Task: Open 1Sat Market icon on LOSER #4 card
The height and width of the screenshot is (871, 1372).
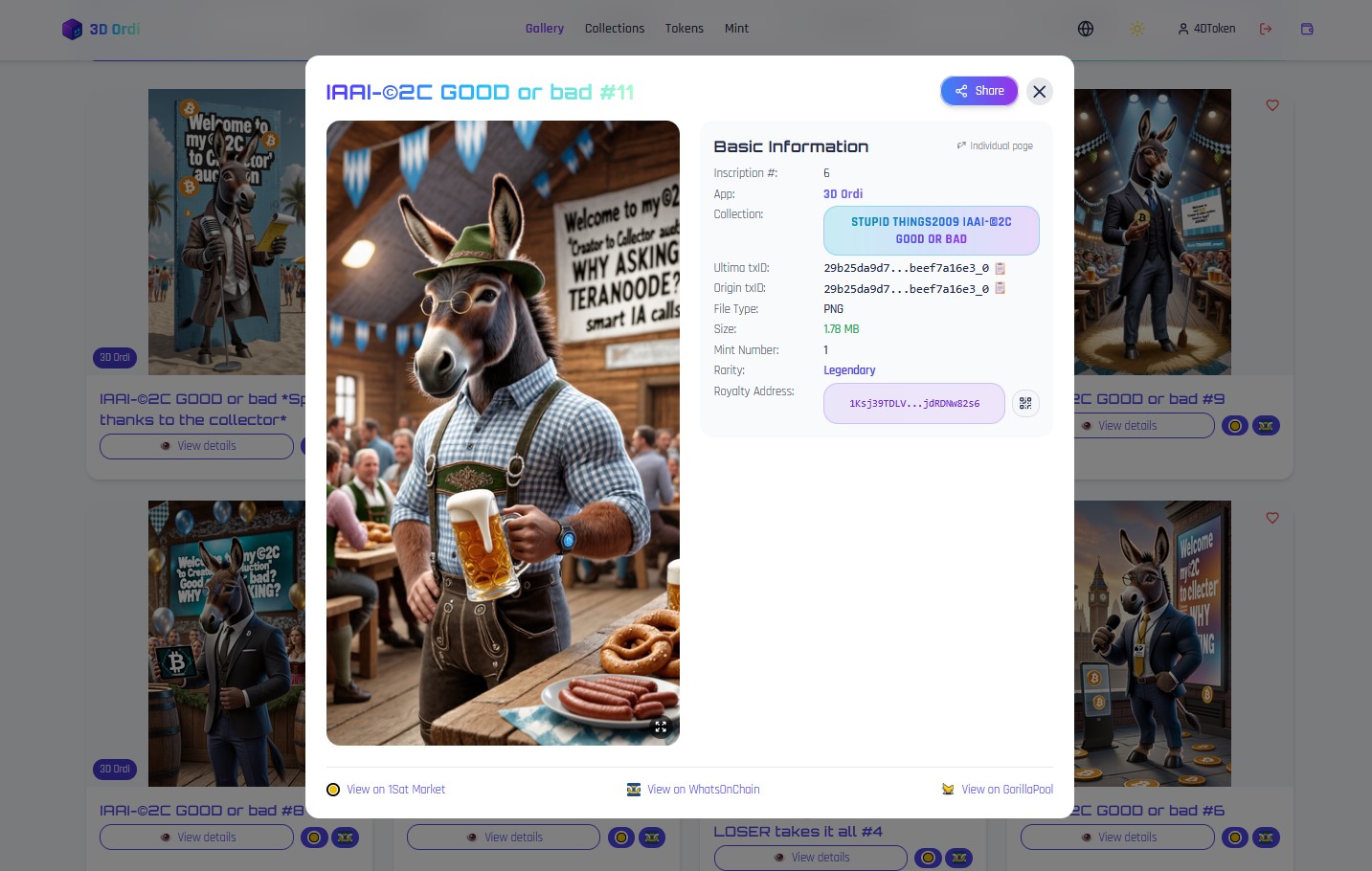Action: (x=928, y=858)
